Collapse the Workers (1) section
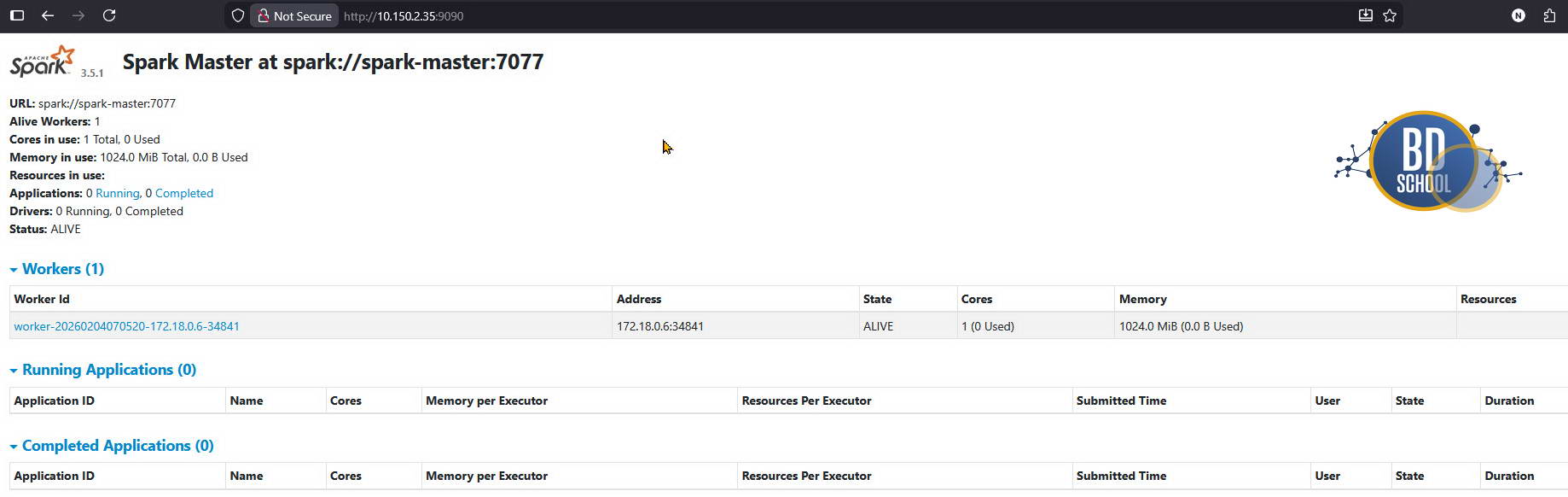 57,269
